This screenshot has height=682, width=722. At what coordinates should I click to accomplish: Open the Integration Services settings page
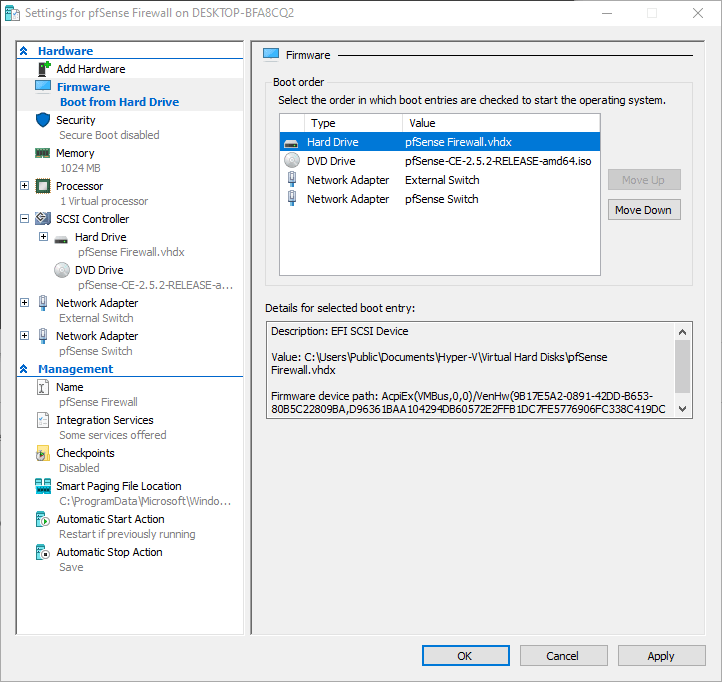pyautogui.click(x=105, y=420)
